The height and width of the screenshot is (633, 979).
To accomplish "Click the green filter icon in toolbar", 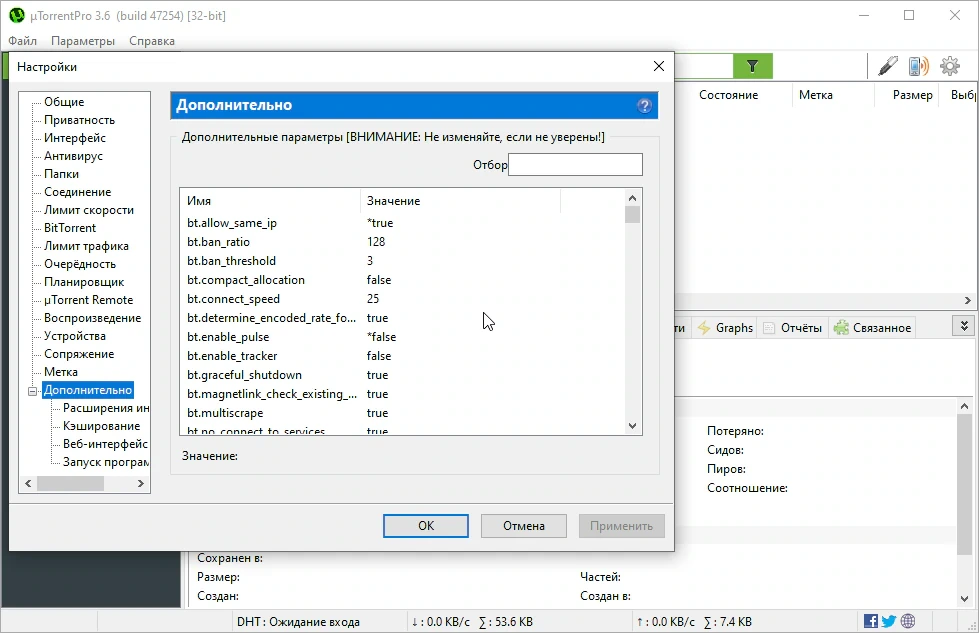I will [x=752, y=66].
